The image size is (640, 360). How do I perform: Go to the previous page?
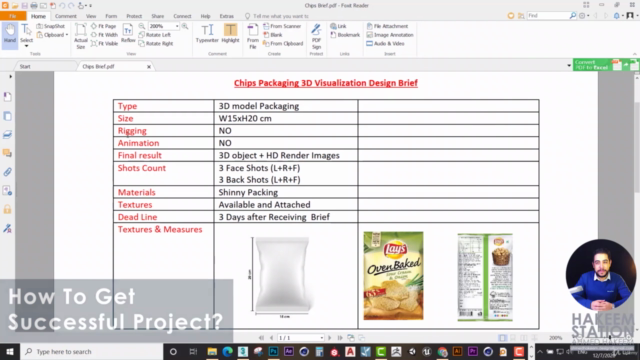click(271, 338)
